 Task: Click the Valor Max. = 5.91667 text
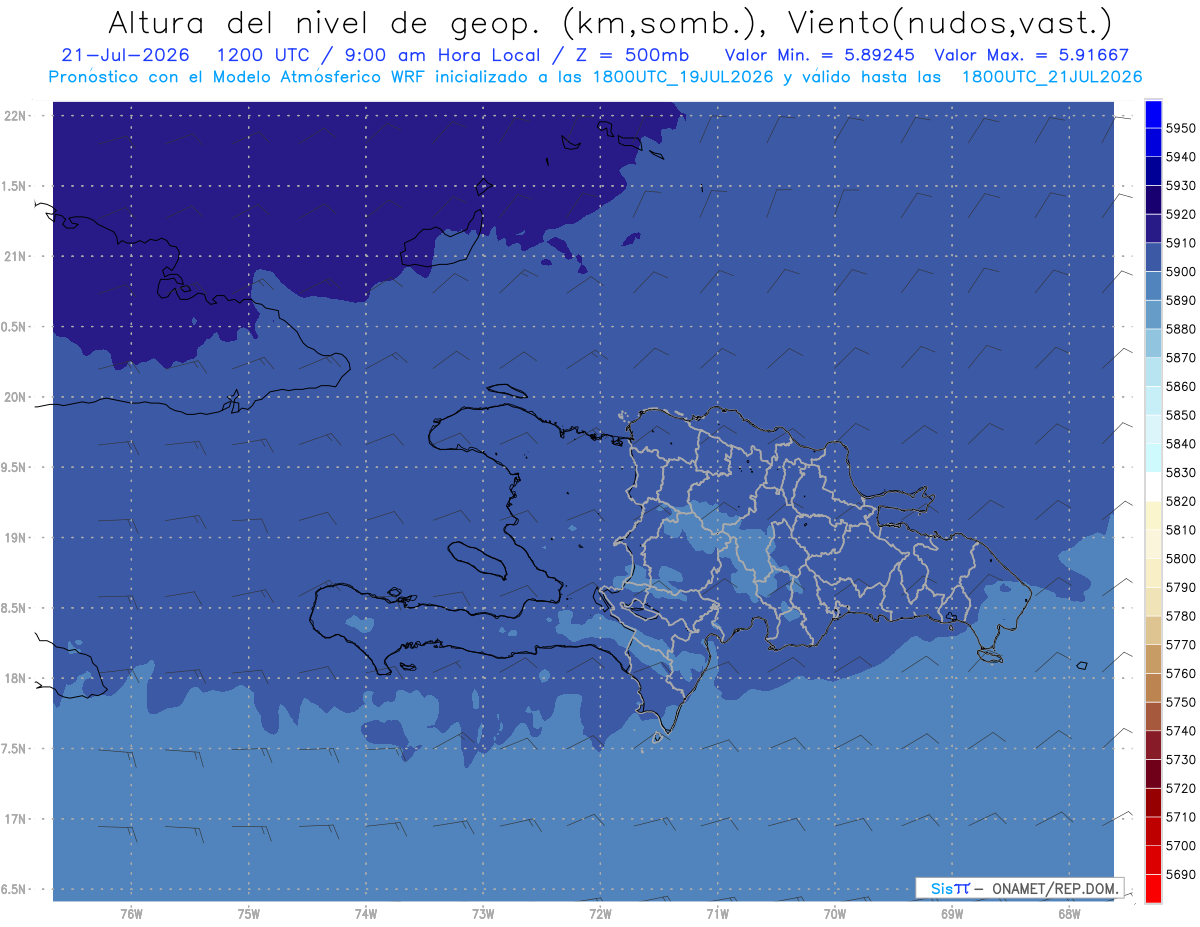pyautogui.click(x=1031, y=55)
